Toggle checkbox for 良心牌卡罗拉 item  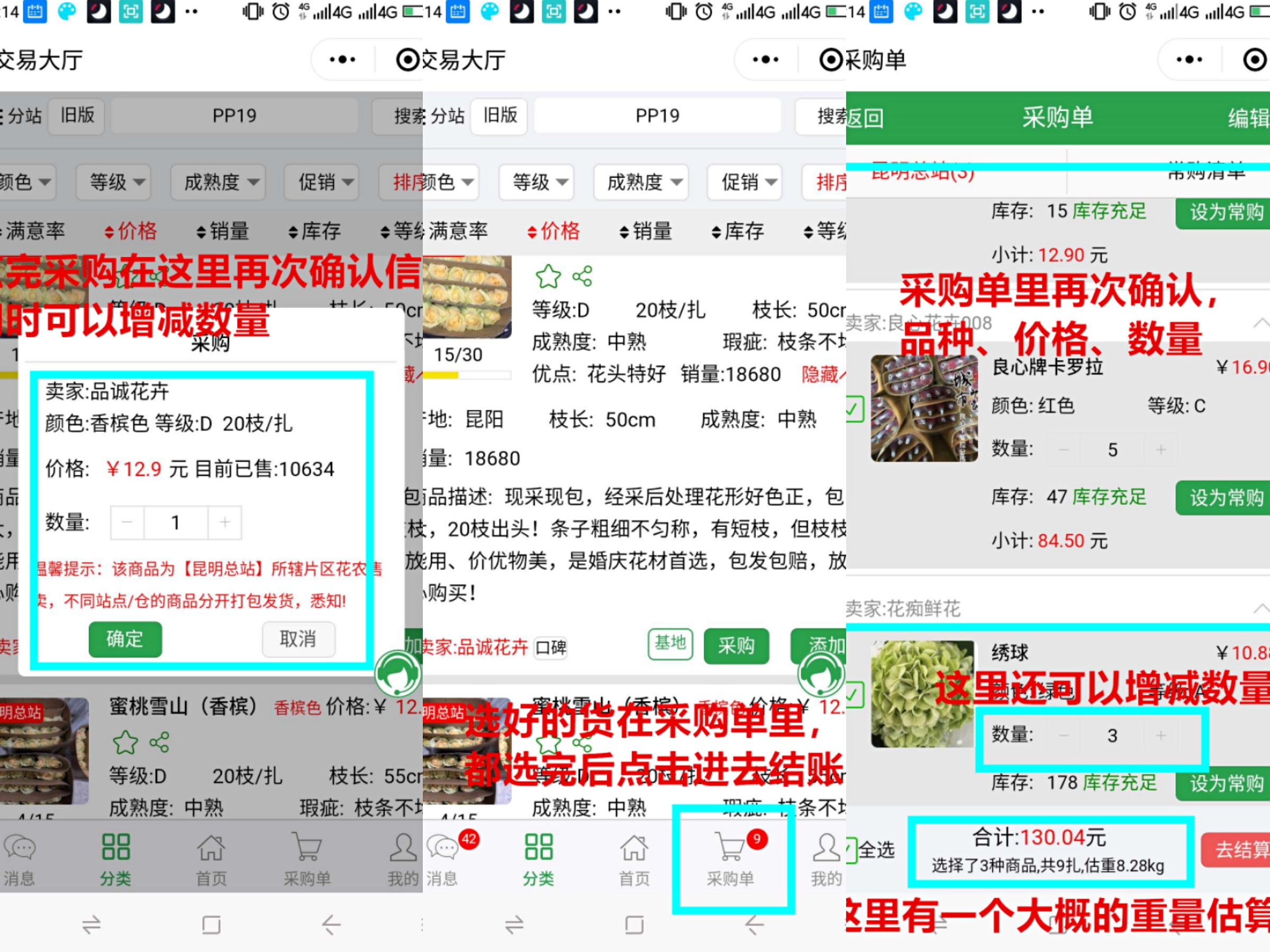pos(855,410)
